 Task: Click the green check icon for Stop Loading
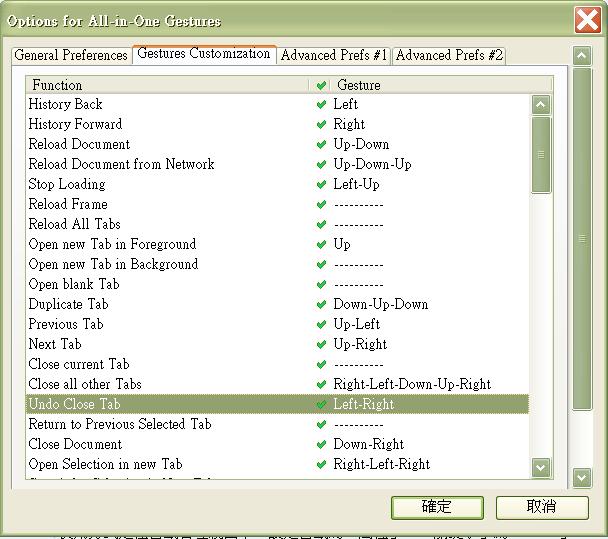321,184
